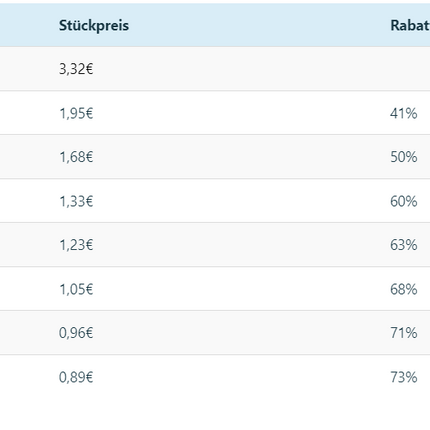This screenshot has height=430, width=430.
Task: Click the blue table header bar
Action: (x=215, y=25)
